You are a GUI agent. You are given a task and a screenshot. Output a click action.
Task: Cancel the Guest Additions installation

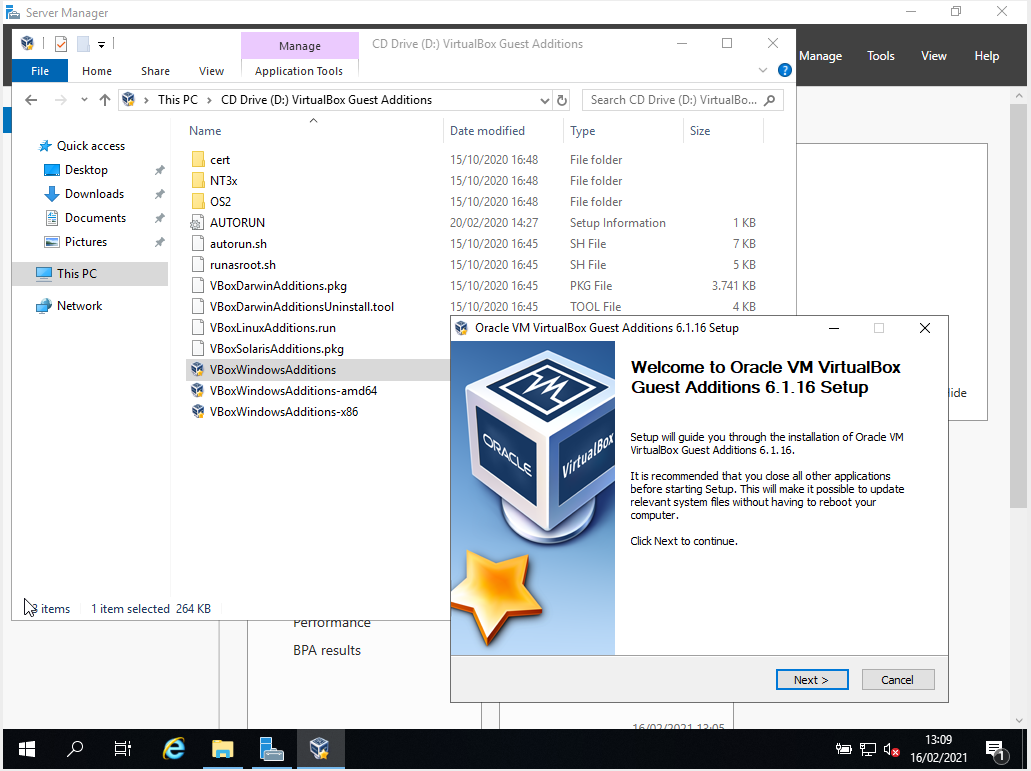coord(897,679)
